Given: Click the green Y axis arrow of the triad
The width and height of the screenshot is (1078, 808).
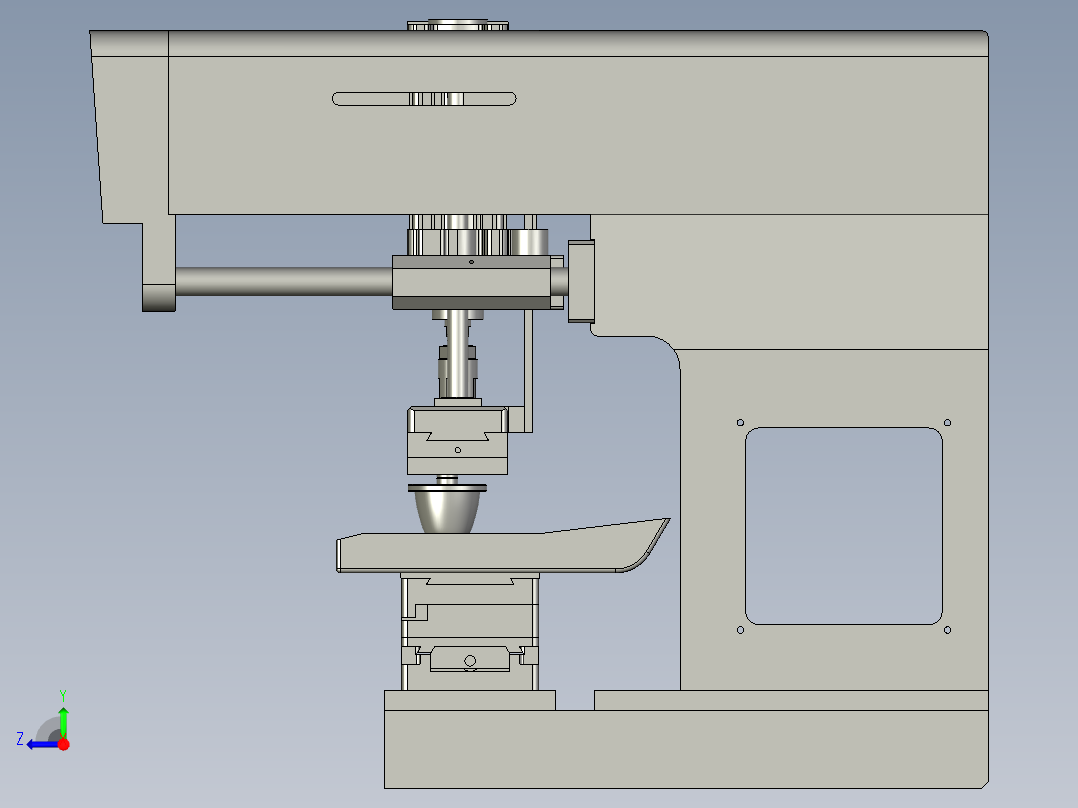Looking at the screenshot, I should tap(63, 719).
